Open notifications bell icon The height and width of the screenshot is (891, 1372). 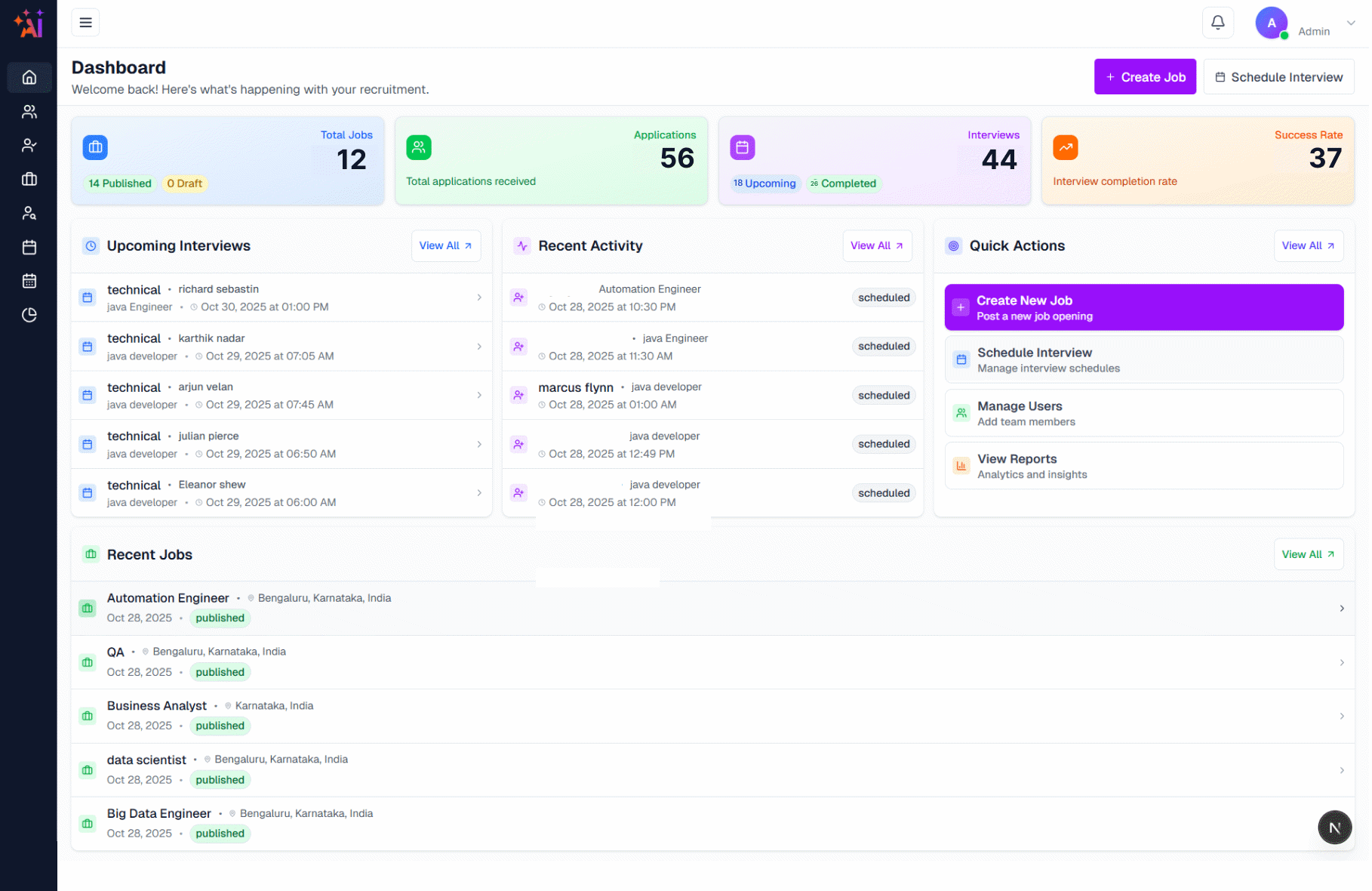[x=1217, y=22]
